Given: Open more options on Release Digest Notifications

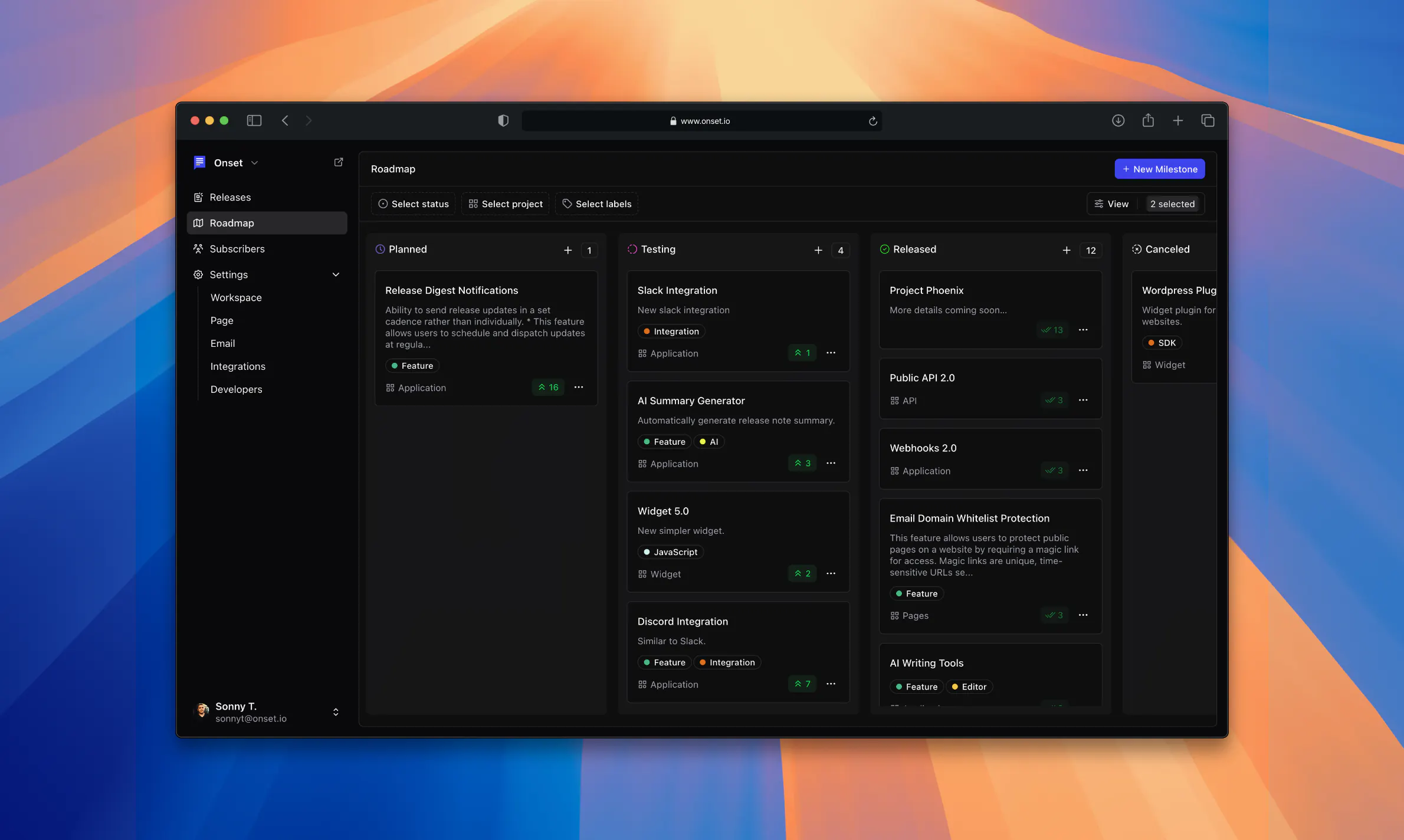Looking at the screenshot, I should (x=579, y=387).
